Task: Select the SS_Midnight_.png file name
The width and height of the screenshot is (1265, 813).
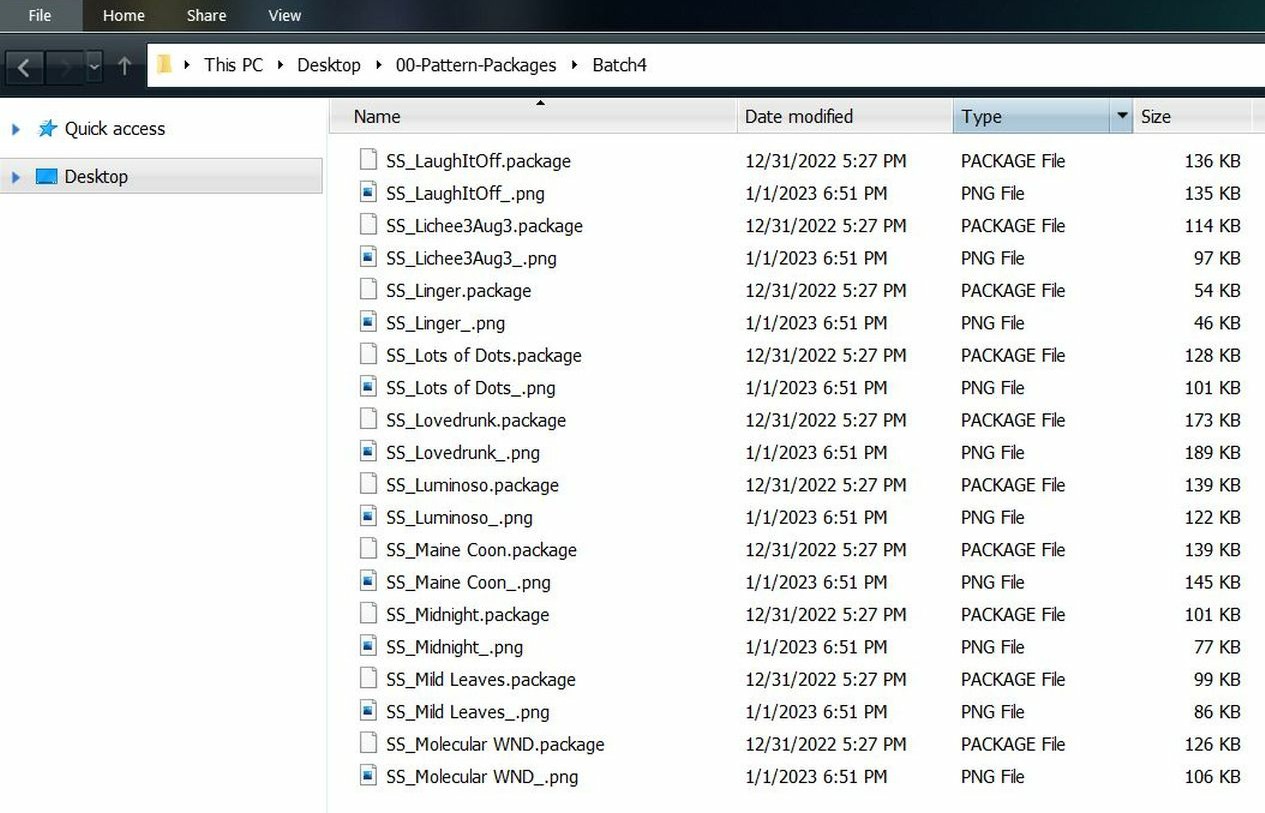Action: (x=454, y=647)
